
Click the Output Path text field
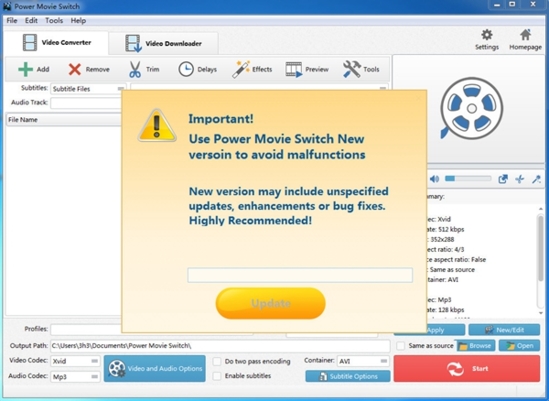pos(220,346)
